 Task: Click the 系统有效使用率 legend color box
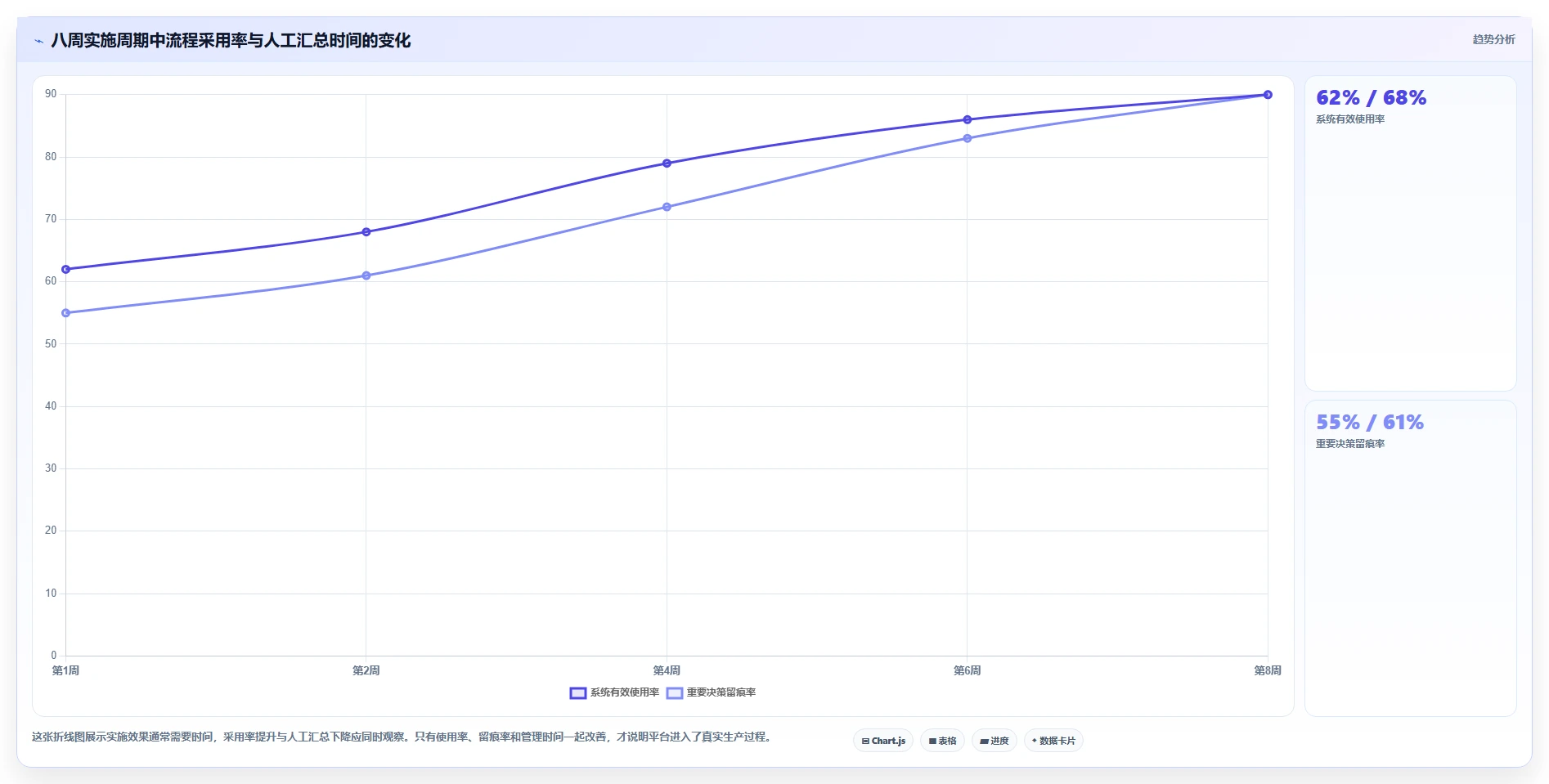[578, 693]
